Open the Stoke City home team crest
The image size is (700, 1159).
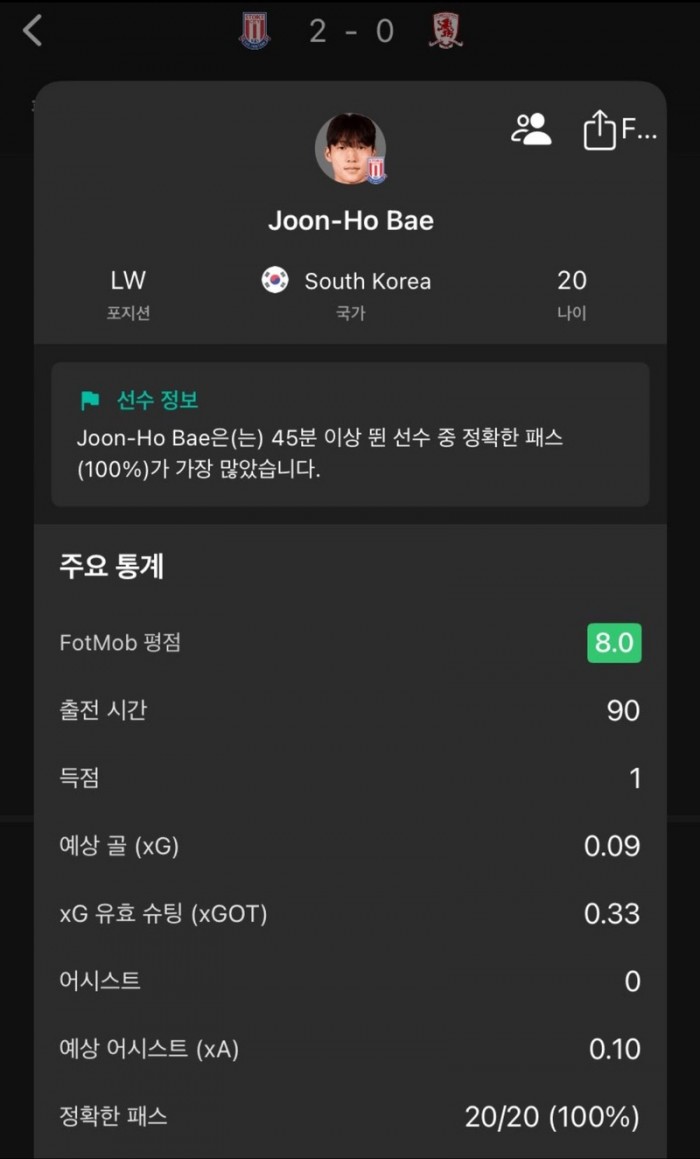tap(255, 31)
